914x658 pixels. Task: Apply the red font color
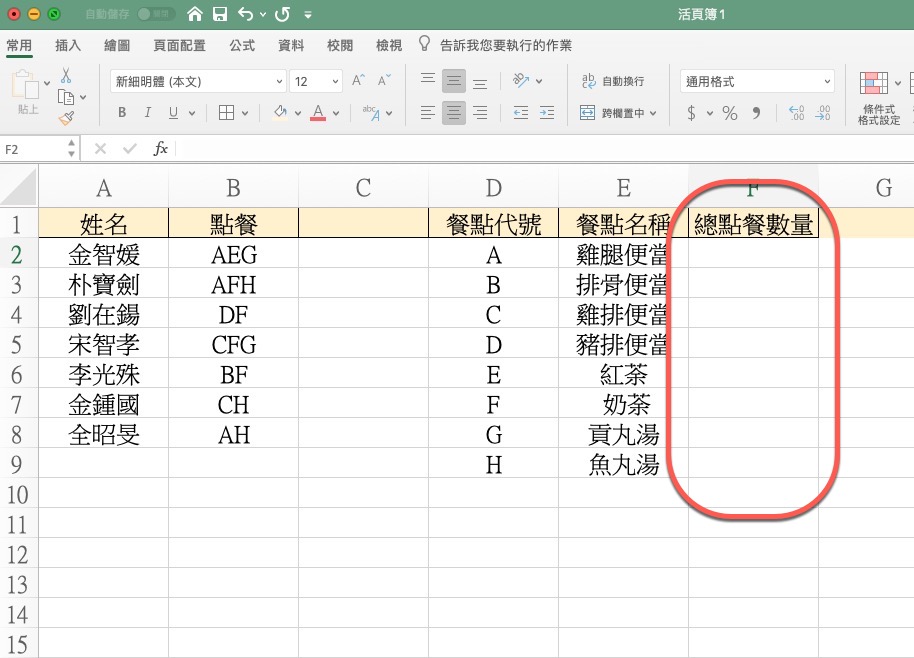pyautogui.click(x=318, y=112)
